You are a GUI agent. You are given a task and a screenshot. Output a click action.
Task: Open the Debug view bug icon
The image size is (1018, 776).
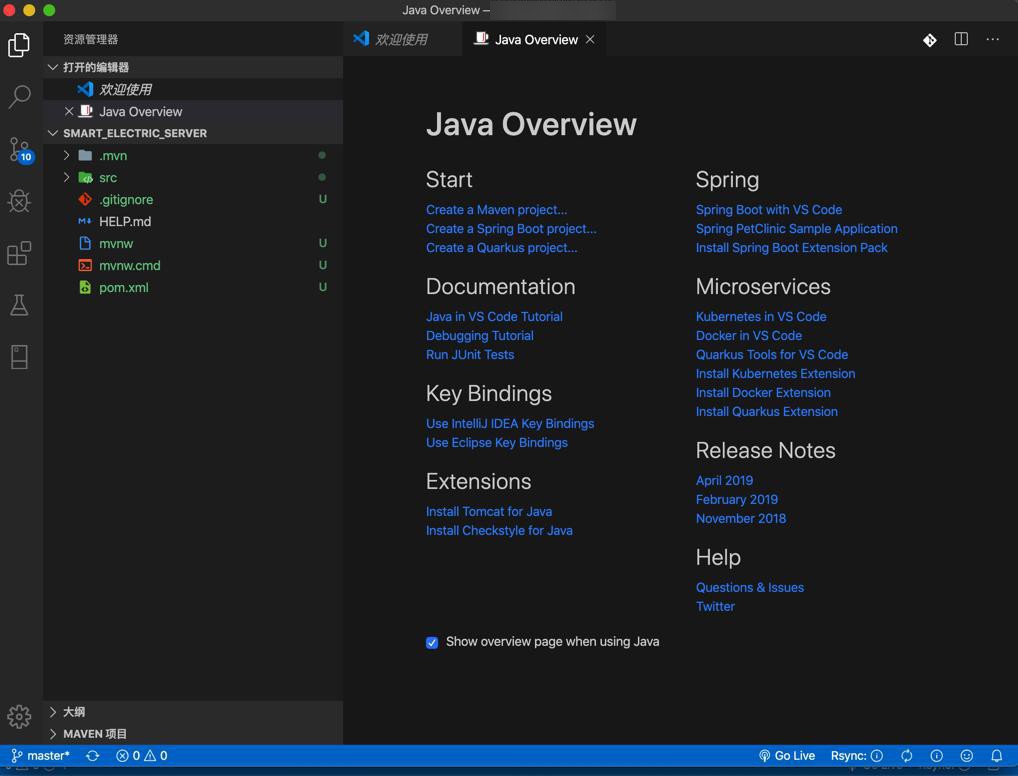(19, 201)
